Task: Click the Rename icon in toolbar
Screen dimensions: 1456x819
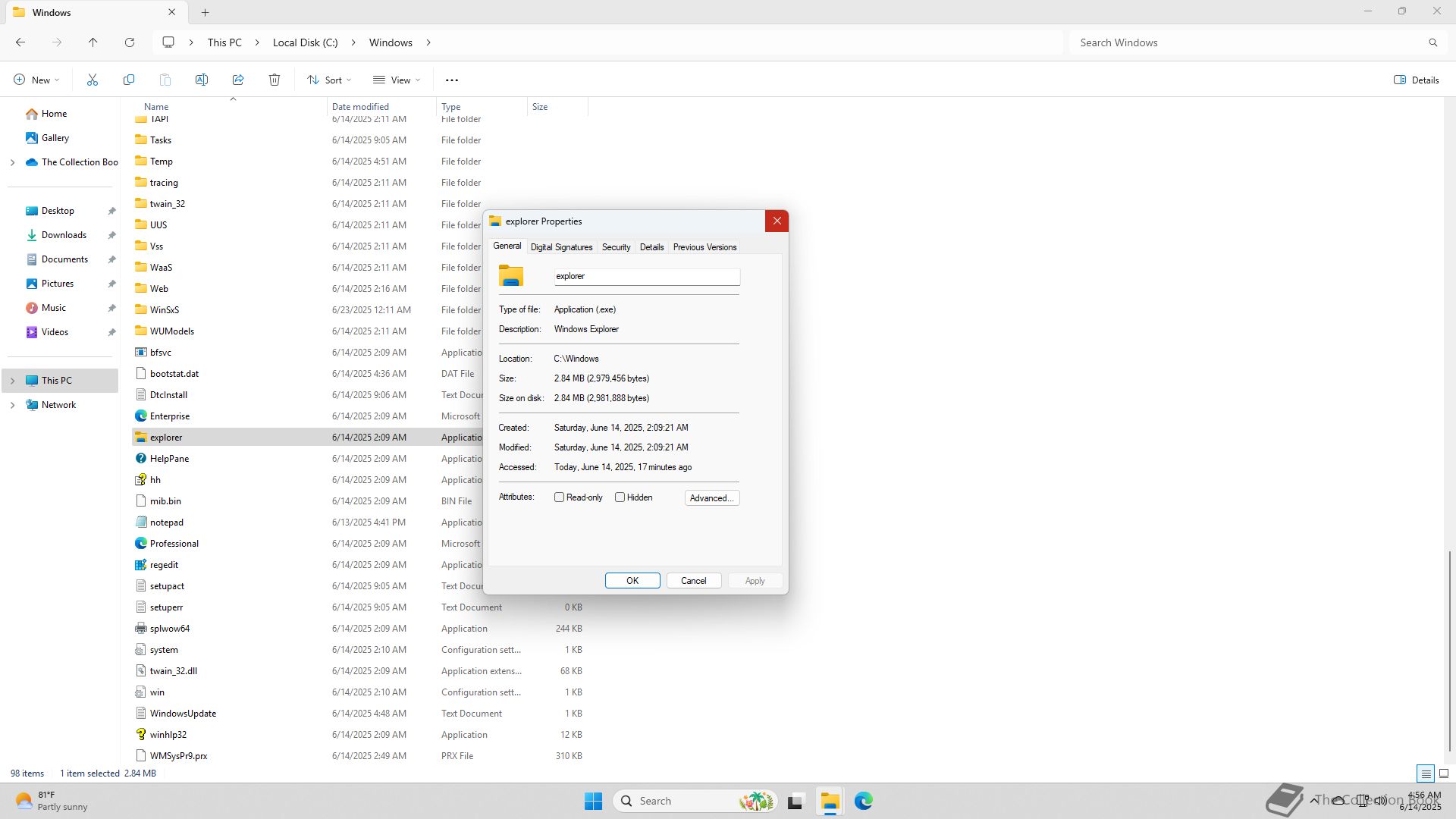Action: click(x=202, y=80)
